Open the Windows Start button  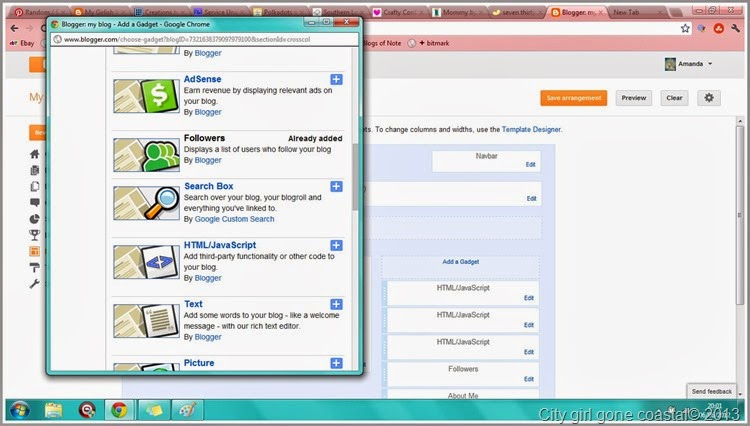(x=20, y=410)
